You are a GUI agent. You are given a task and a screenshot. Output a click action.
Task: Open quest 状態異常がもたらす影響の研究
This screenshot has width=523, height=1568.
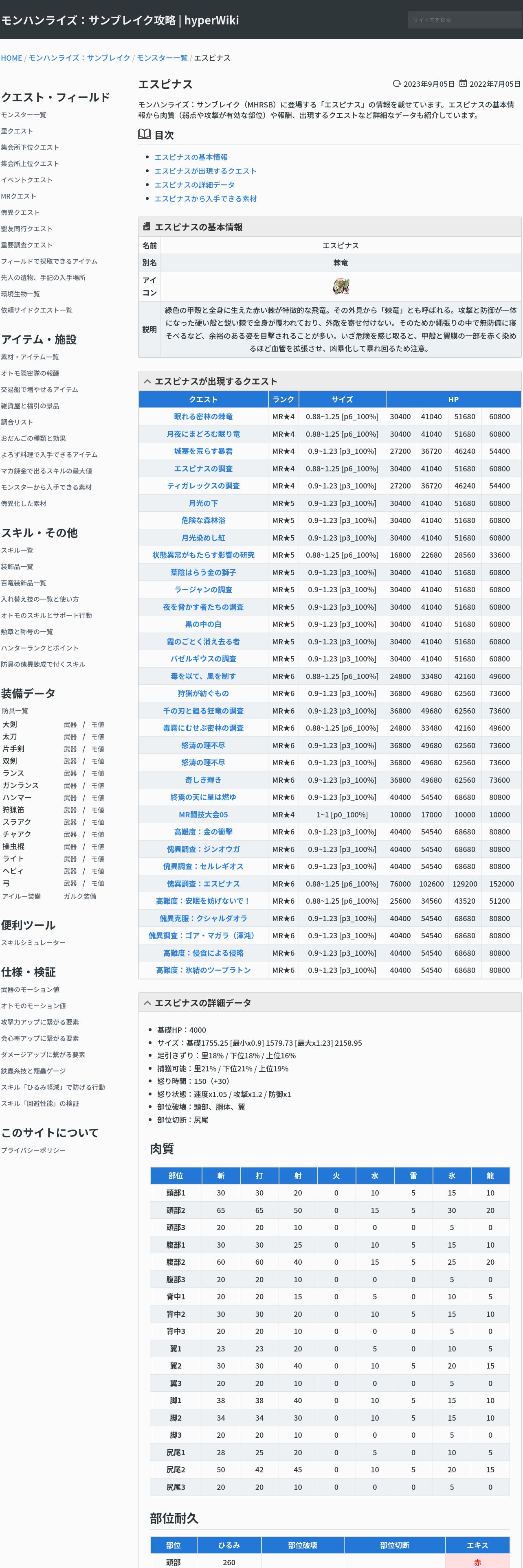203,555
